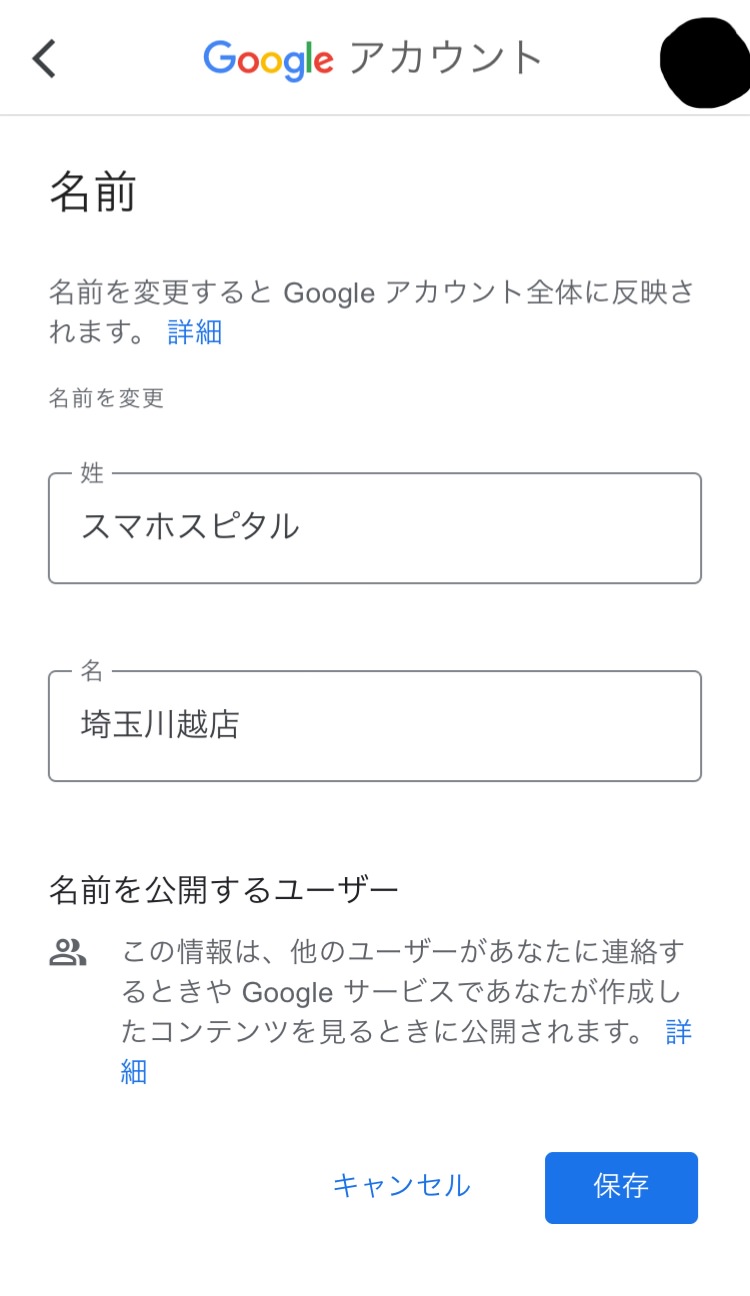Focus the 名 (first name) input field
The width and height of the screenshot is (750, 1296).
coord(375,726)
